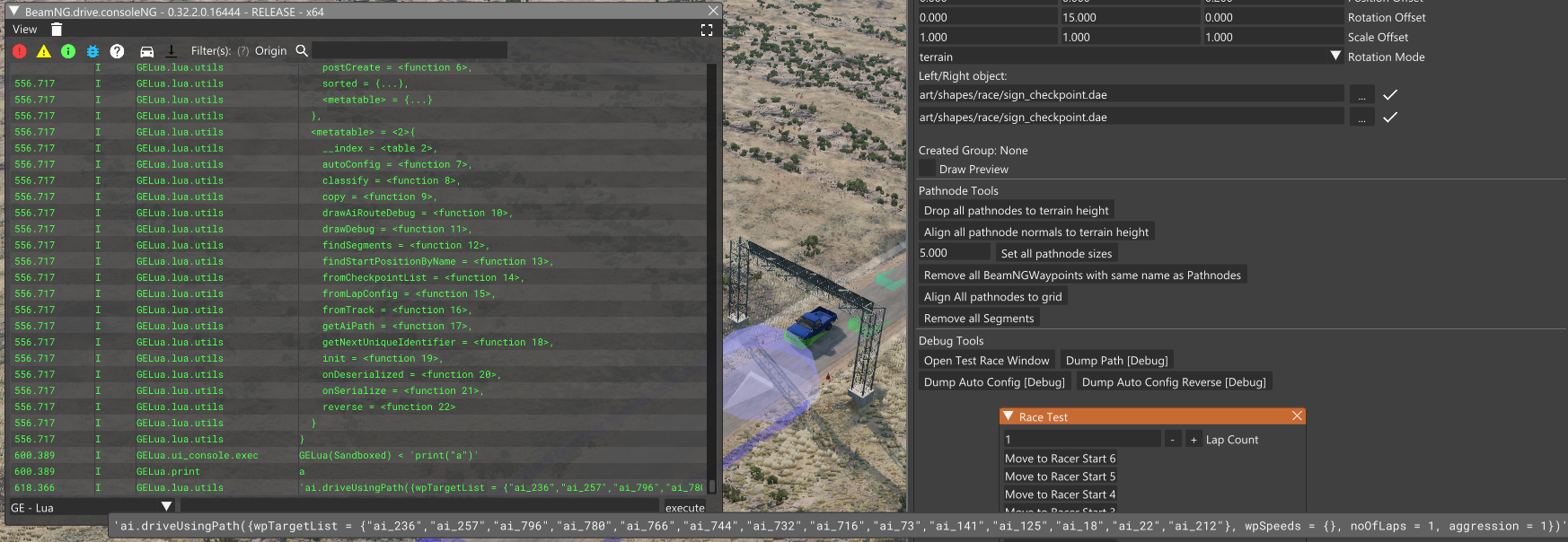Toggle info messages filter (green icon)
This screenshot has width=1568, height=542.
[68, 51]
